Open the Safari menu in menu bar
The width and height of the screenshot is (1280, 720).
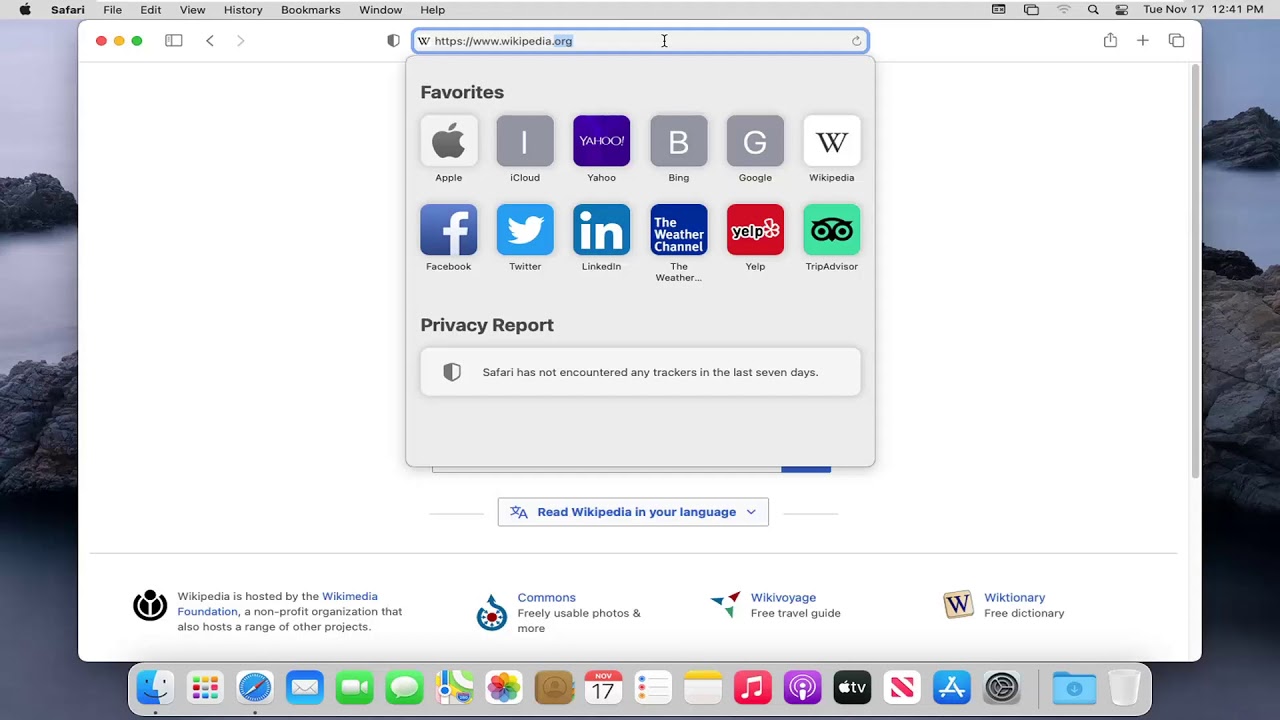coord(68,10)
